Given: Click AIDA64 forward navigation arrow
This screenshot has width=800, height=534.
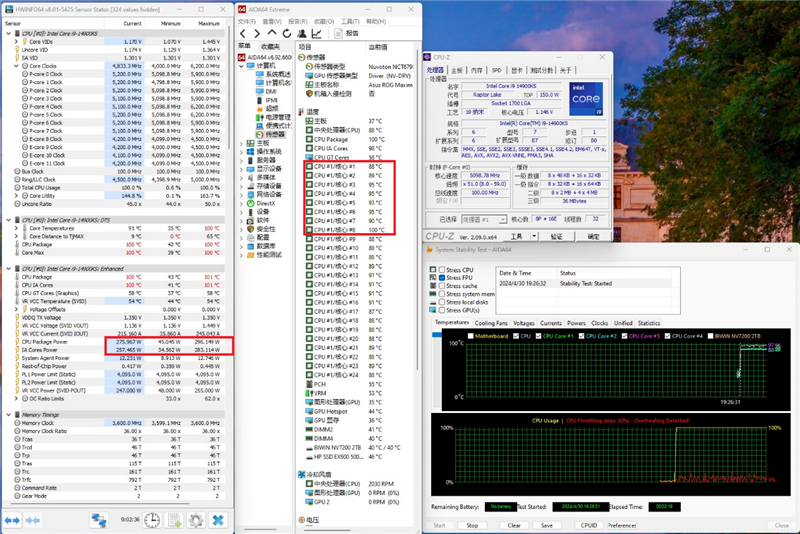Looking at the screenshot, I should 257,34.
